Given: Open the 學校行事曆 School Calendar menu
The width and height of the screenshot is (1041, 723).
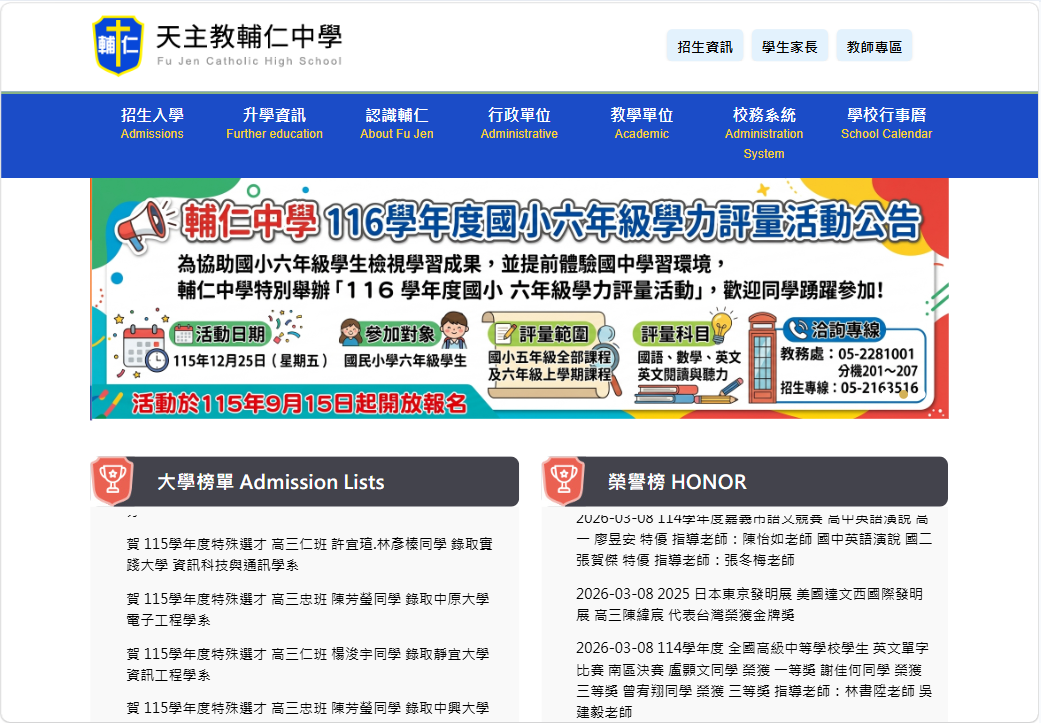Looking at the screenshot, I should tap(886, 123).
